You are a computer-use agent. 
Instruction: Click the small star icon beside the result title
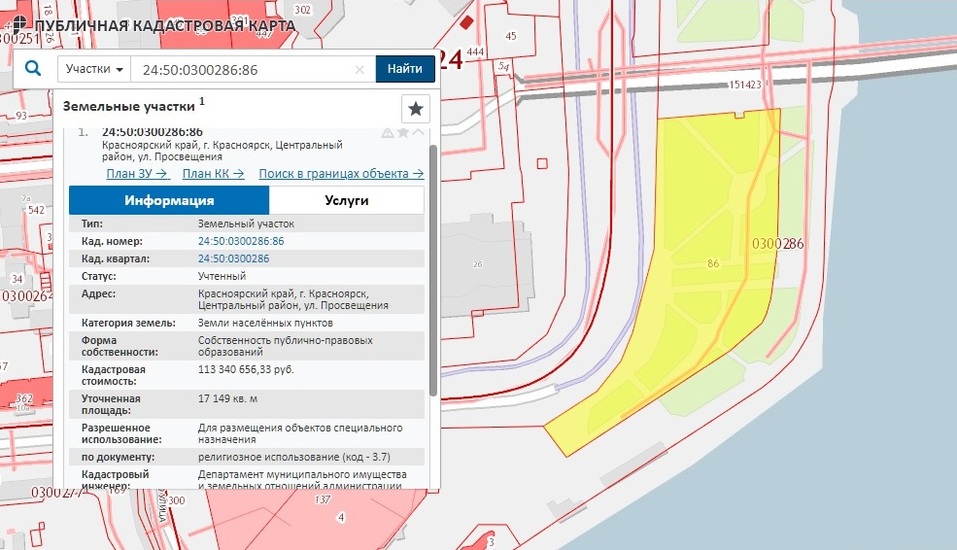click(x=403, y=133)
